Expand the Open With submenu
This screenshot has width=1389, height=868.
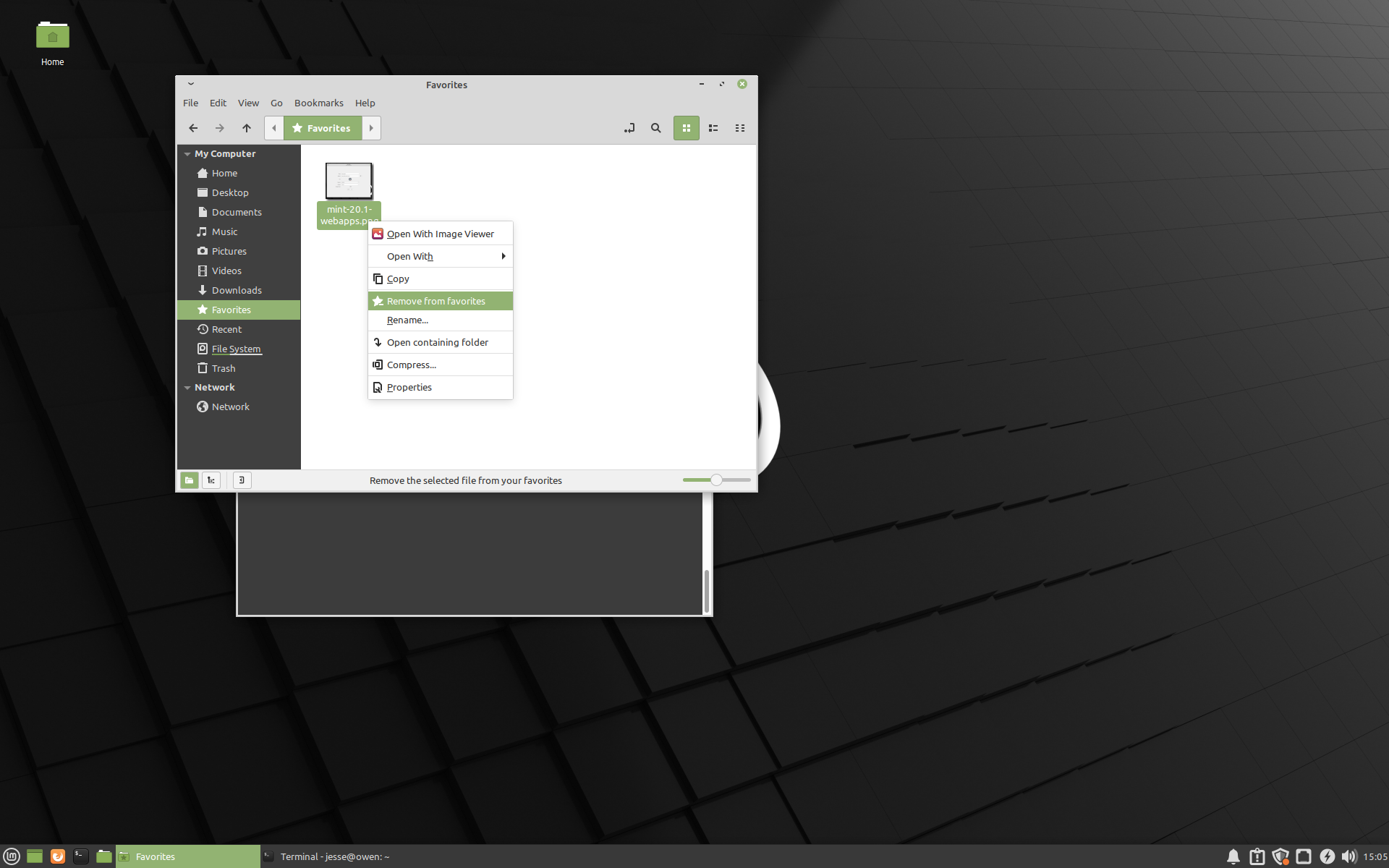tap(441, 256)
